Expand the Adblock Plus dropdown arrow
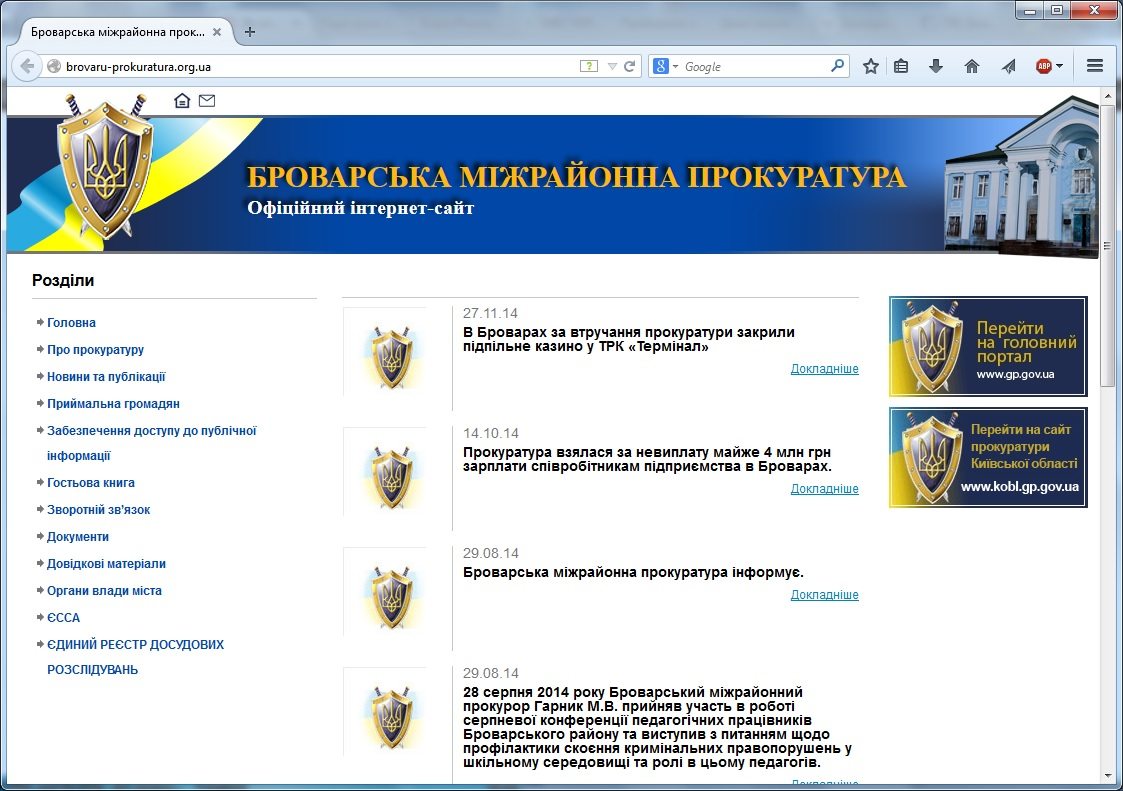The height and width of the screenshot is (791, 1123). click(x=1059, y=66)
